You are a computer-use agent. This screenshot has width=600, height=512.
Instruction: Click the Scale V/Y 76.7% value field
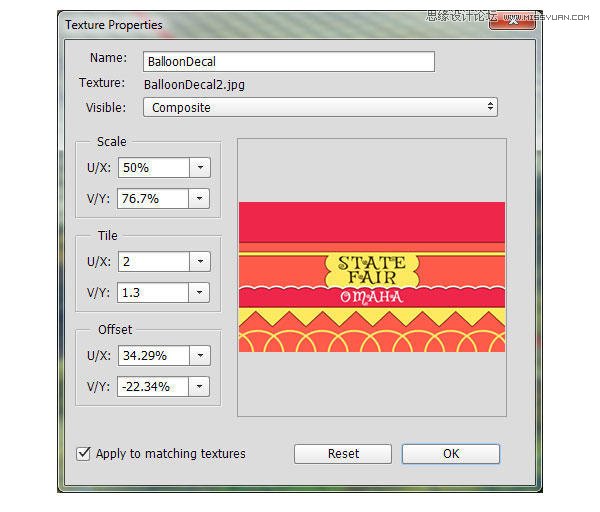click(x=153, y=198)
